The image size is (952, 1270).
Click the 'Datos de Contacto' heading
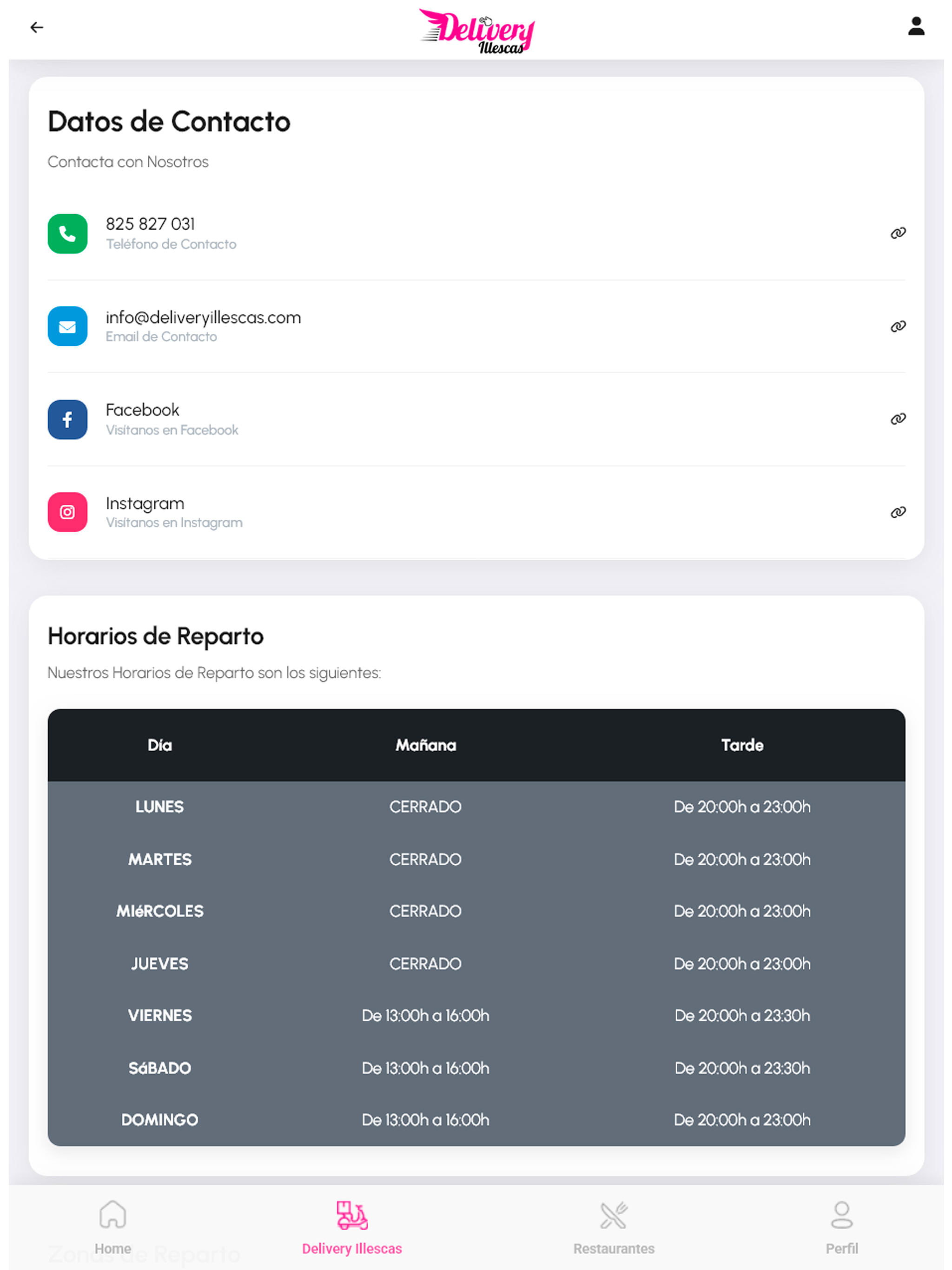click(x=169, y=122)
